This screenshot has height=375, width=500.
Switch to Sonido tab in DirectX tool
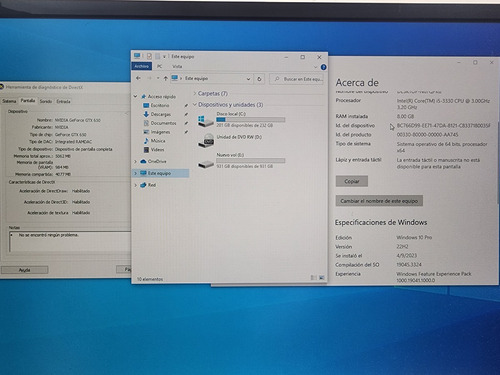pos(46,101)
